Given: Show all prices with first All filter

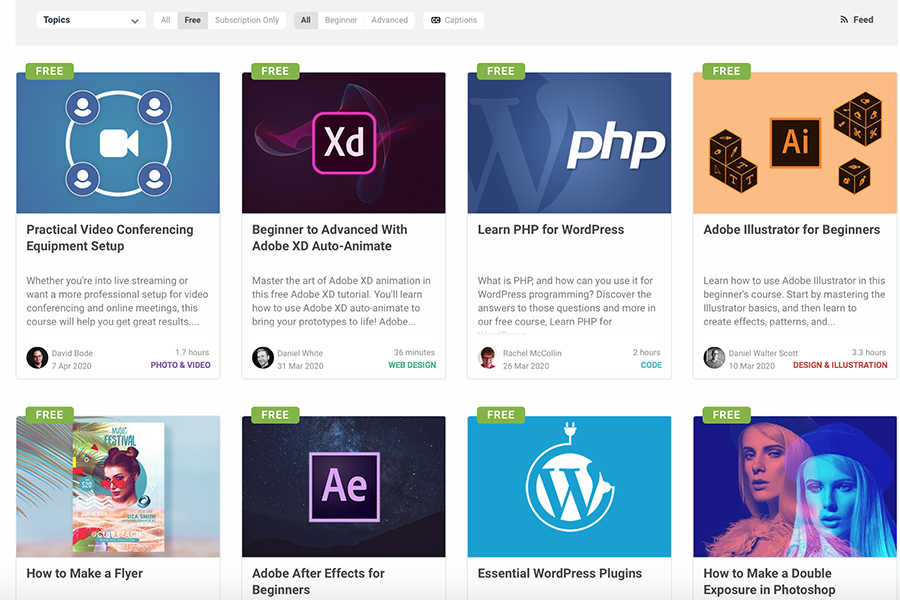Looking at the screenshot, I should [x=166, y=20].
